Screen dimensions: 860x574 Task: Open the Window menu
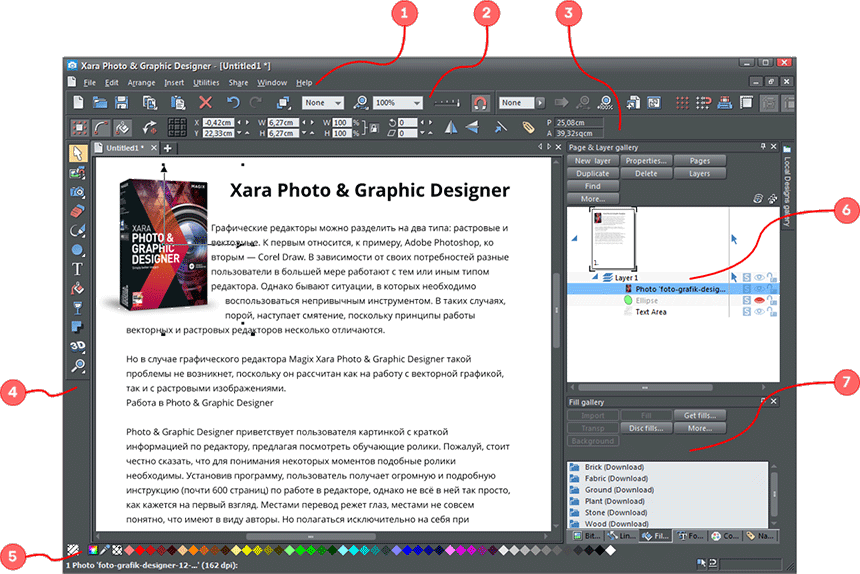click(272, 83)
